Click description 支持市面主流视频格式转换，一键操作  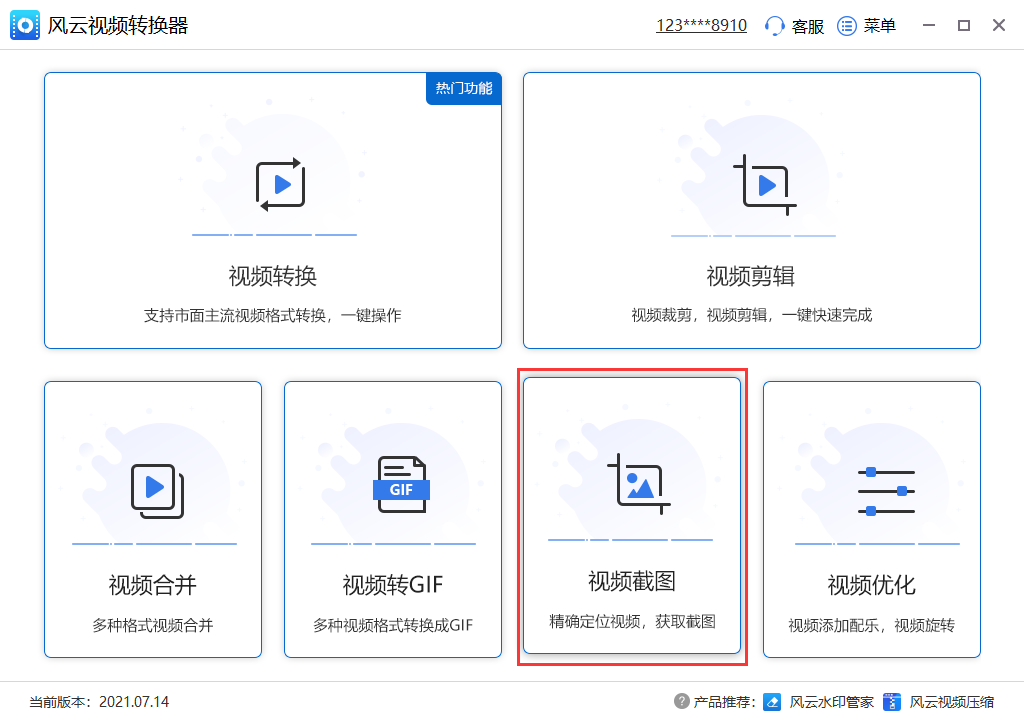[272, 316]
